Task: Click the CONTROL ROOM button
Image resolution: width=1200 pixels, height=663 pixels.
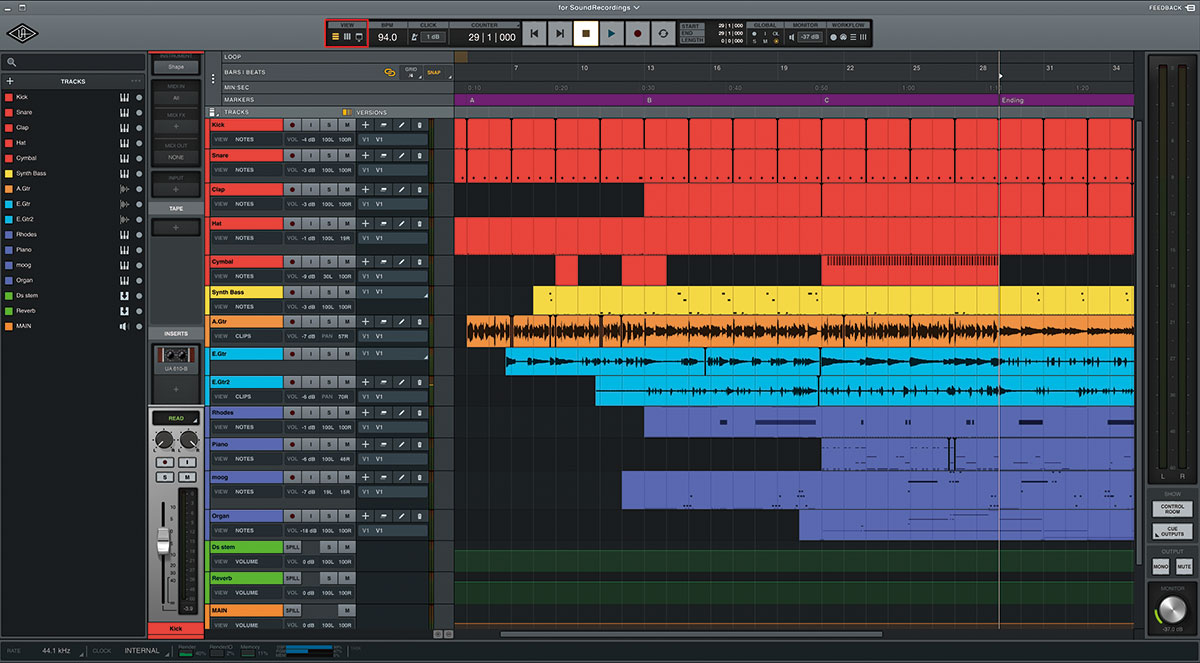Action: 1172,509
